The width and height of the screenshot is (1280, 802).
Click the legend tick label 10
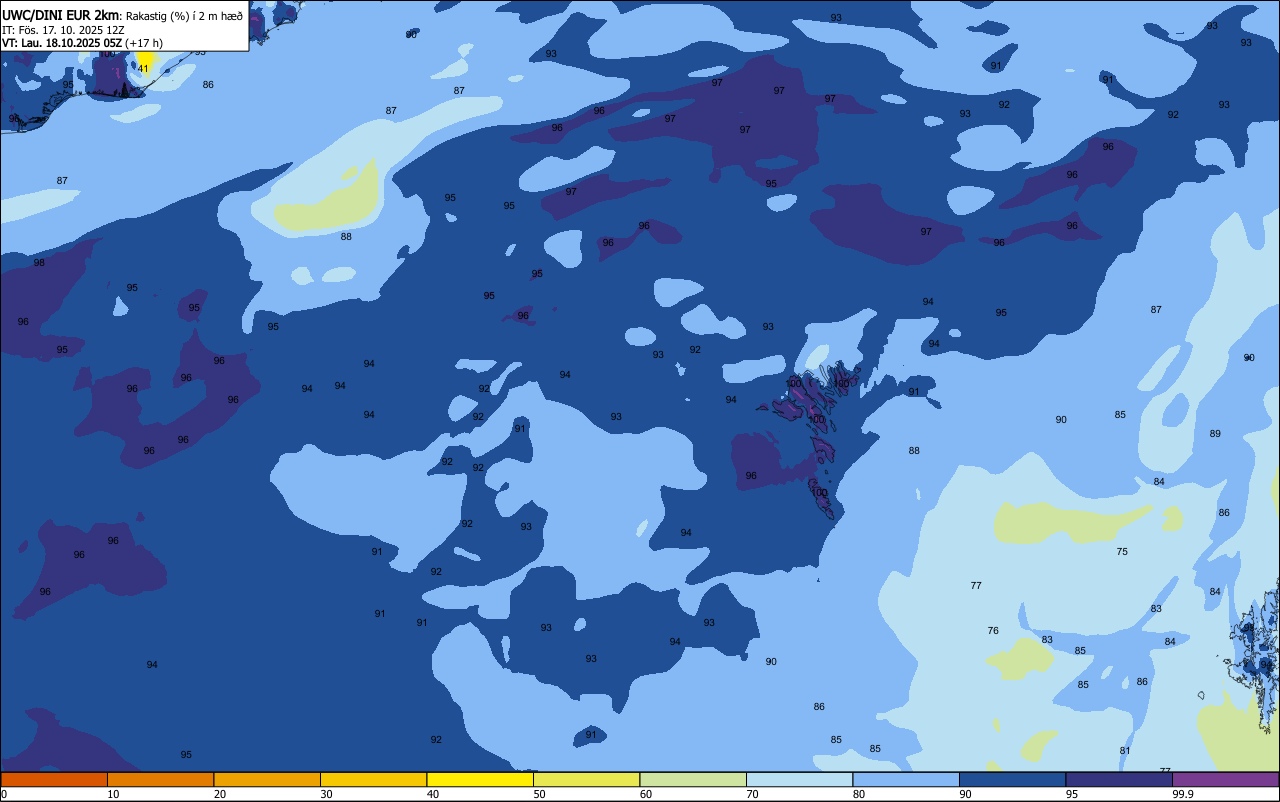114,794
